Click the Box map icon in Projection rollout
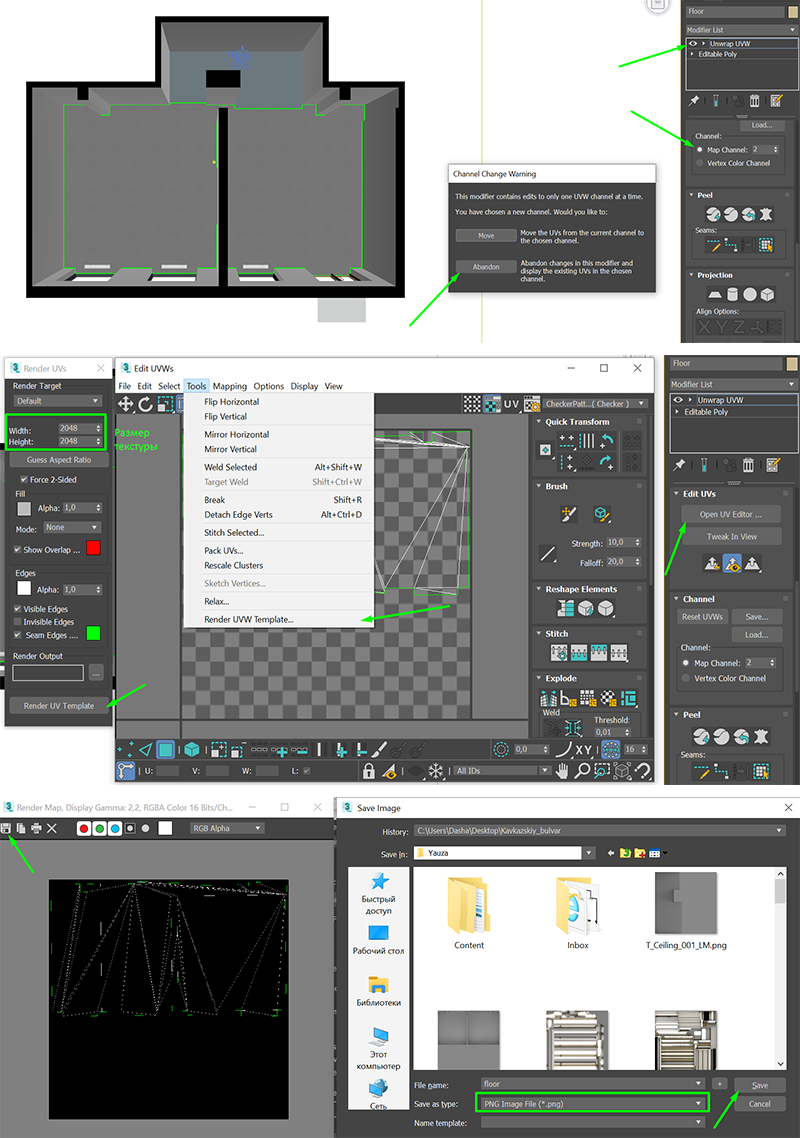This screenshot has width=800, height=1138. (x=767, y=294)
